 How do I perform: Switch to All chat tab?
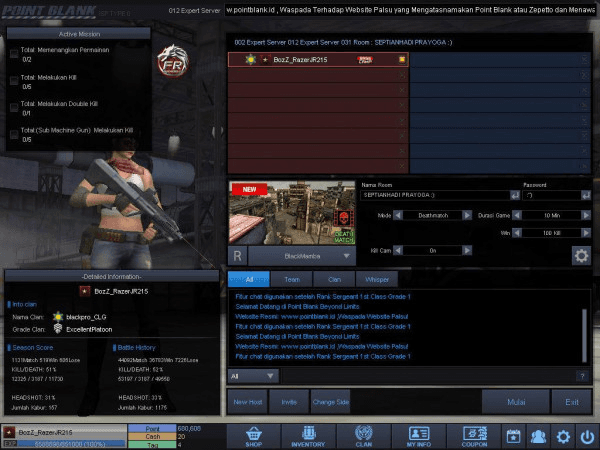[x=249, y=279]
